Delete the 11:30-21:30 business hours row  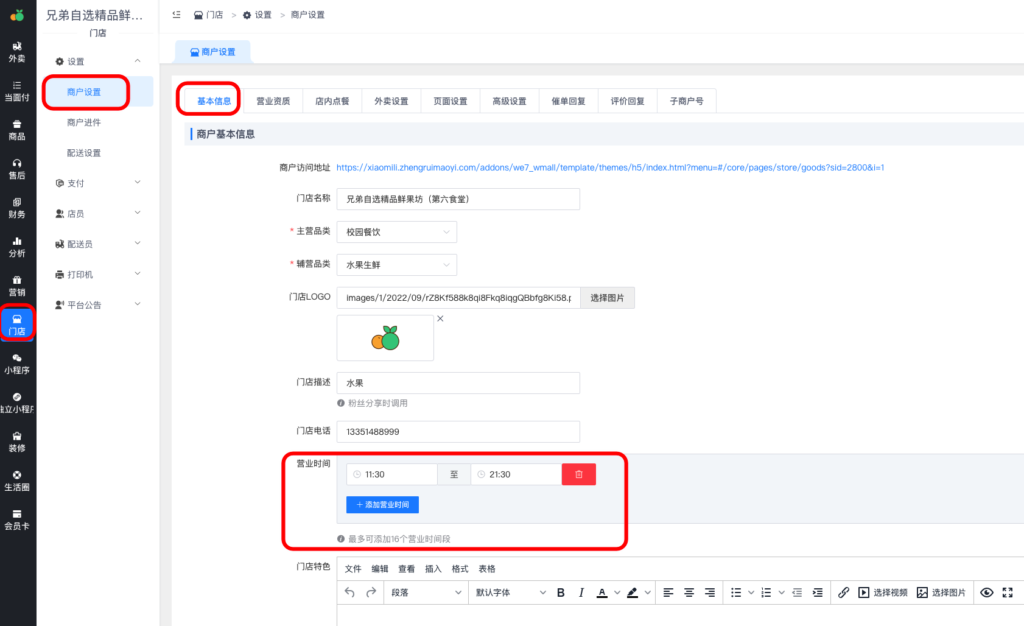579,474
